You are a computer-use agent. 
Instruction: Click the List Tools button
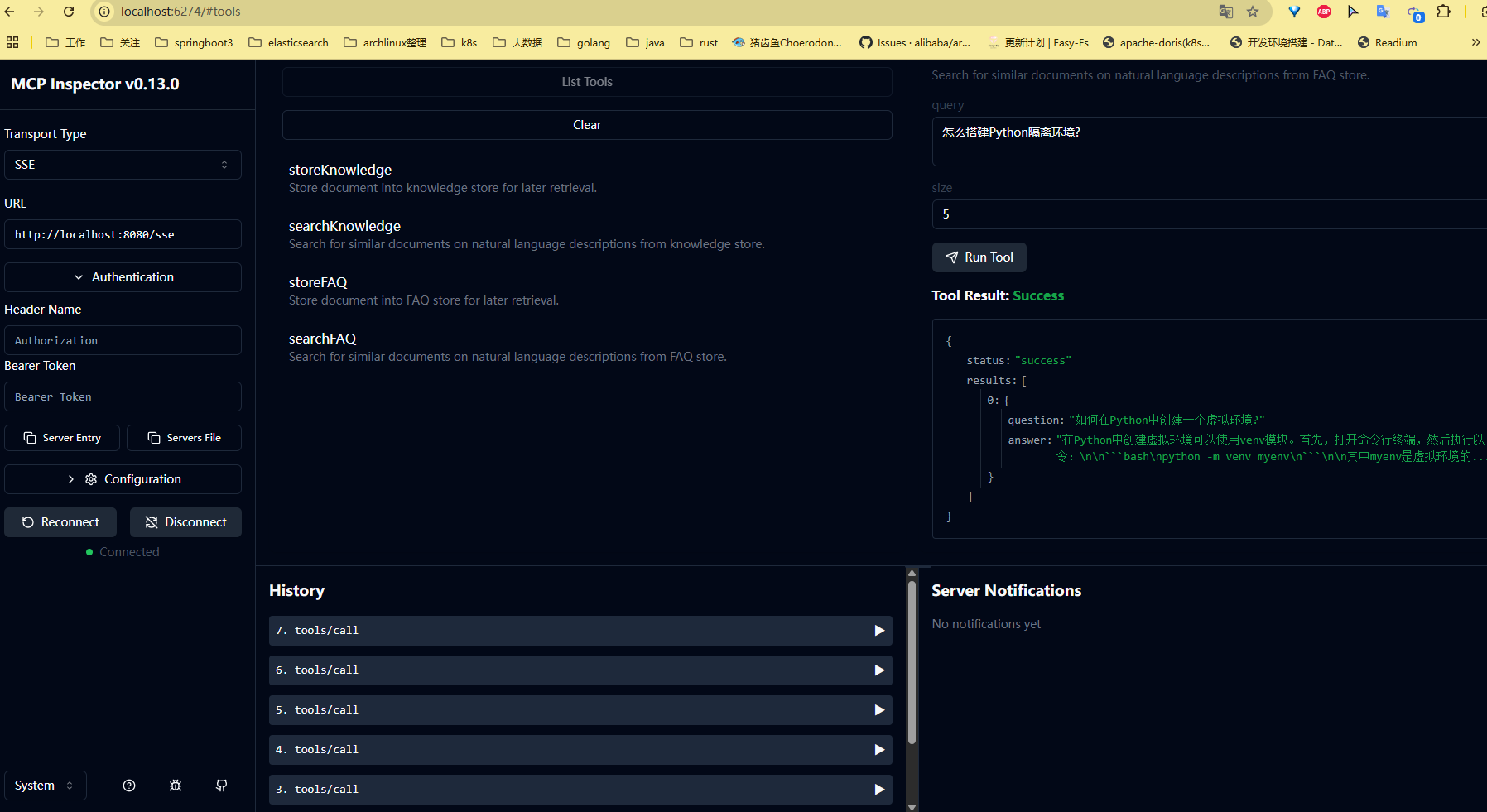[x=587, y=82]
